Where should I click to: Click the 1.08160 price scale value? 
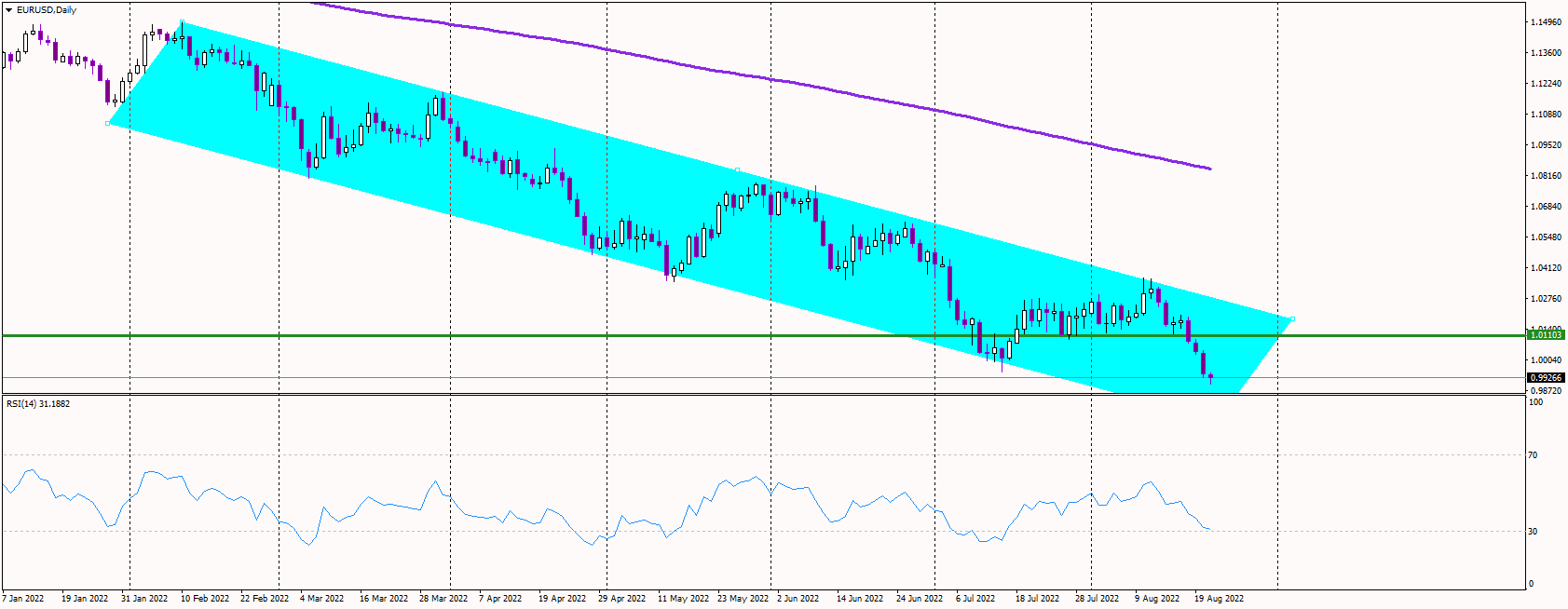pyautogui.click(x=1547, y=176)
